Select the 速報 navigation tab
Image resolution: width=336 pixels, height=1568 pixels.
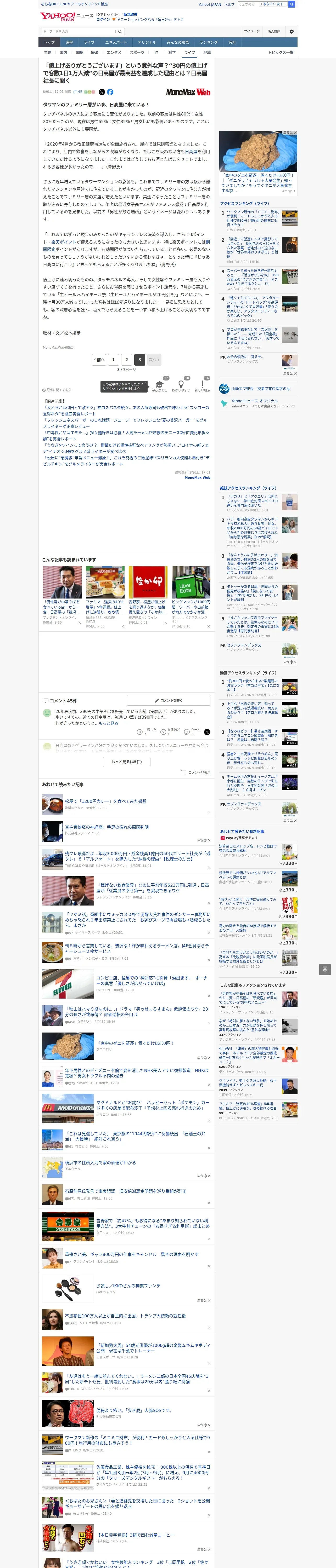point(69,43)
